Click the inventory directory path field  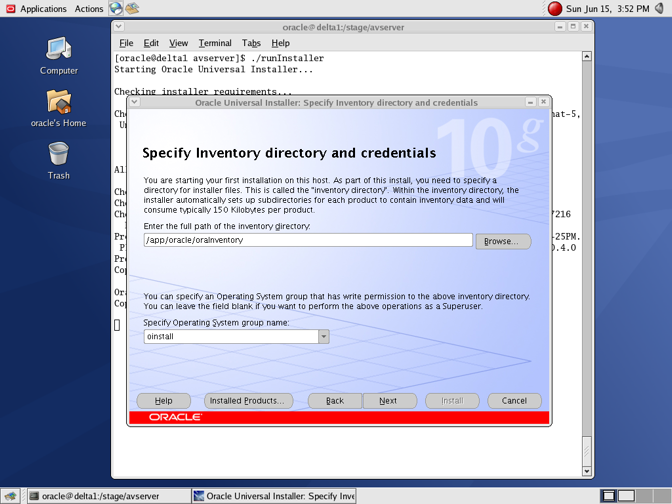308,240
